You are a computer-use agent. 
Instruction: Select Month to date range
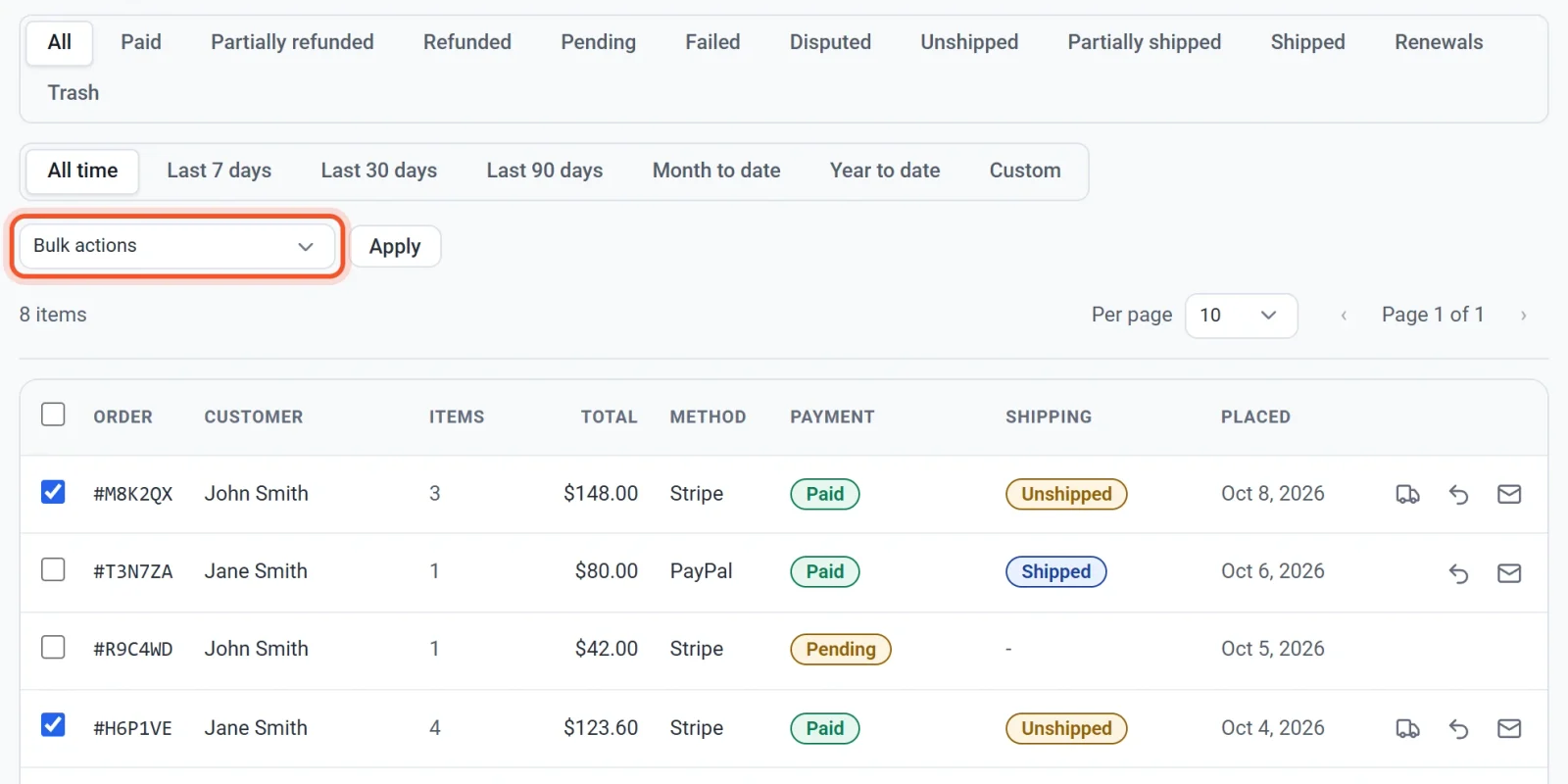716,171
